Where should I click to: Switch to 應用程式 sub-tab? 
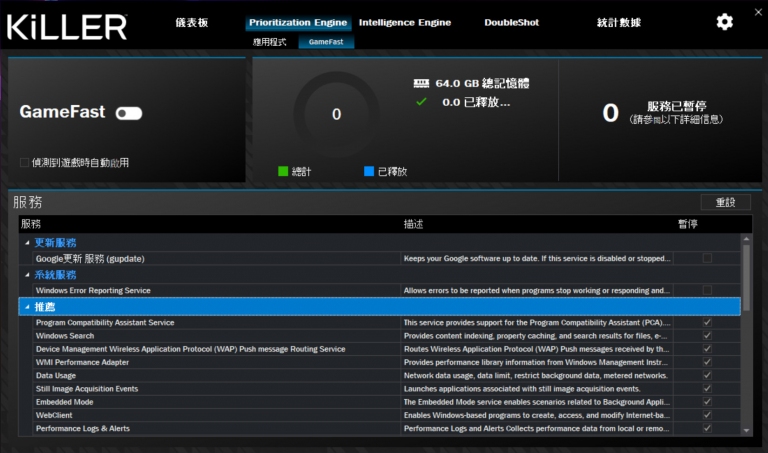[x=269, y=42]
